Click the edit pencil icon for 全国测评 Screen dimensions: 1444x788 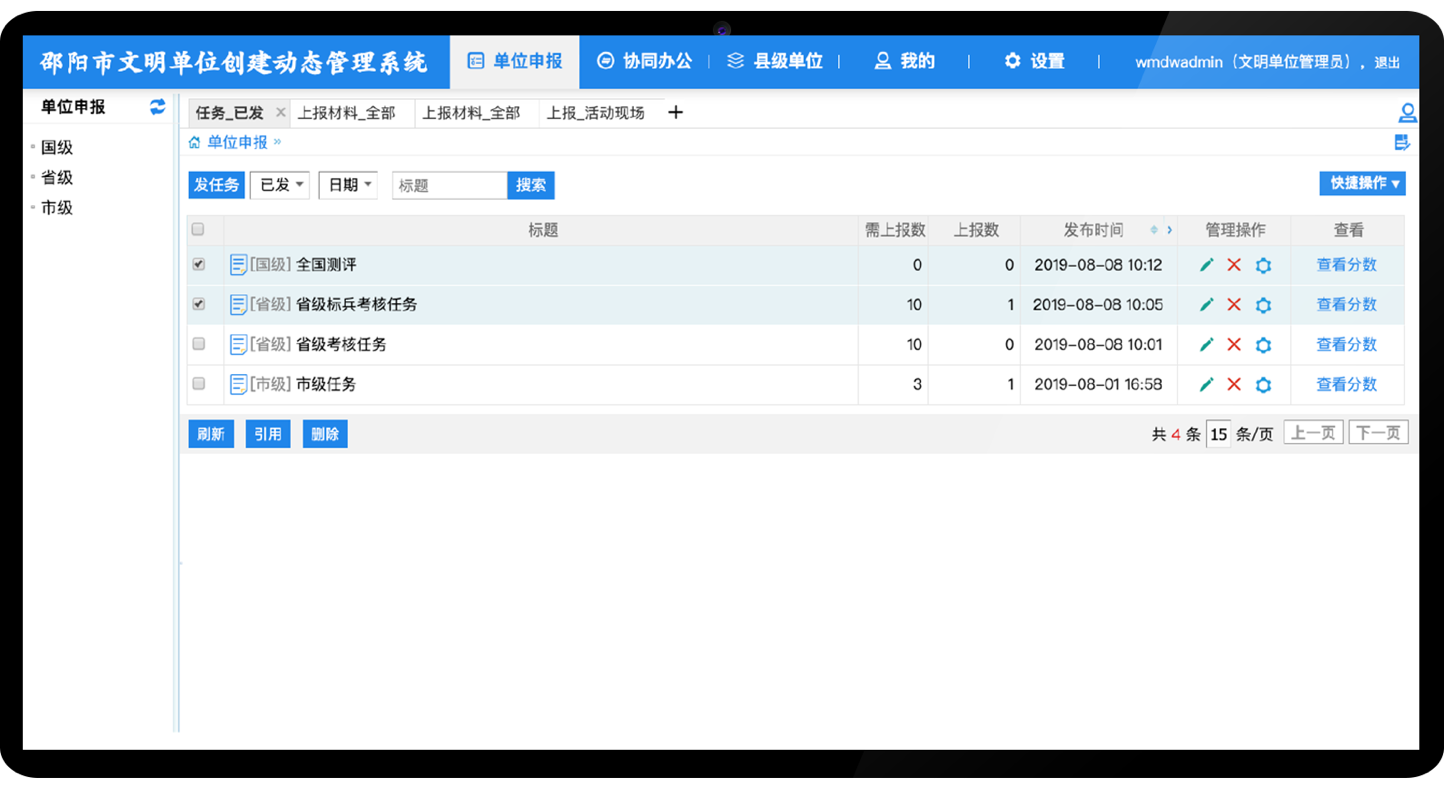[x=1206, y=265]
